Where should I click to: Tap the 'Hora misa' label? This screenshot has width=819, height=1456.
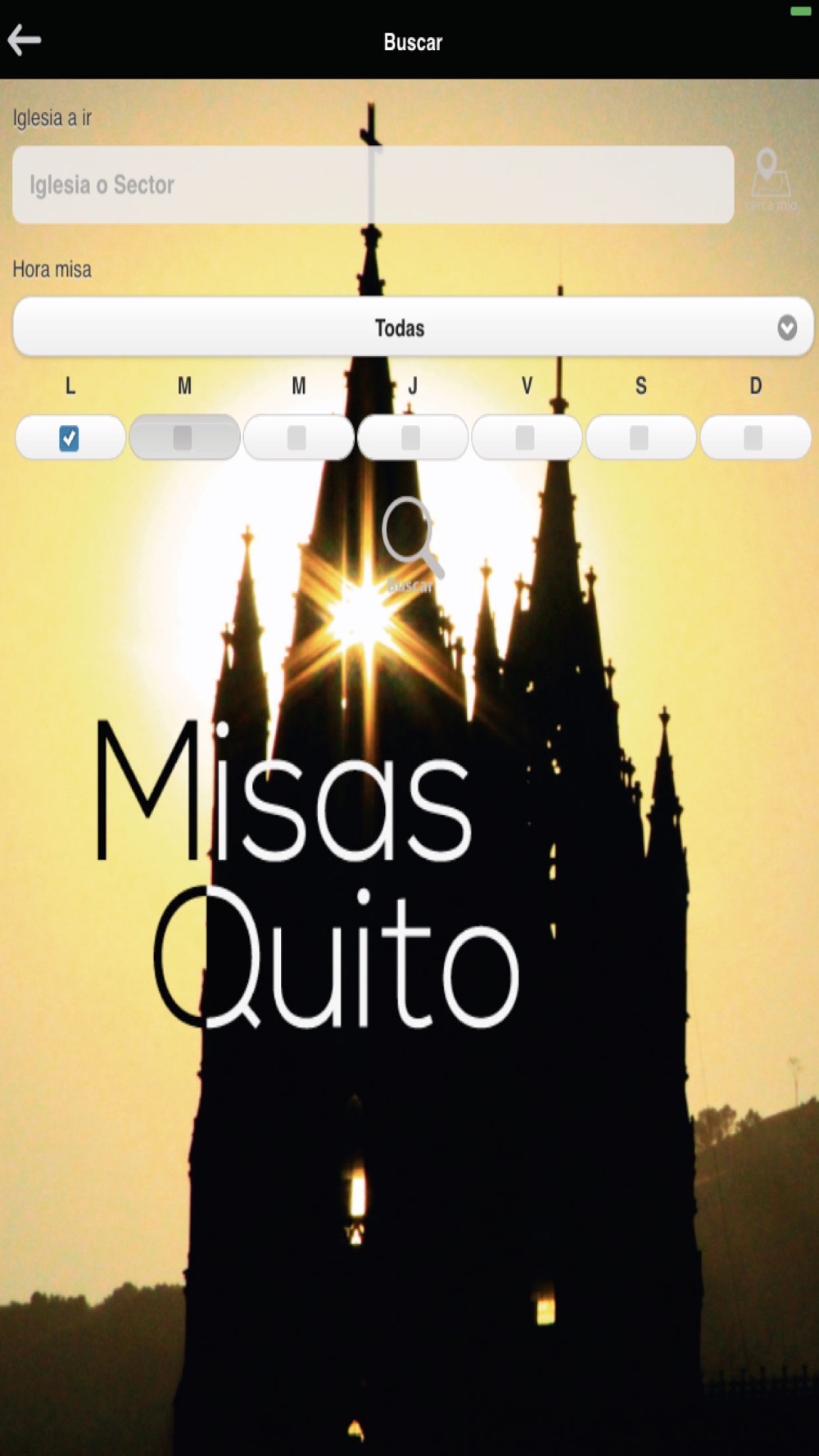pos(52,269)
